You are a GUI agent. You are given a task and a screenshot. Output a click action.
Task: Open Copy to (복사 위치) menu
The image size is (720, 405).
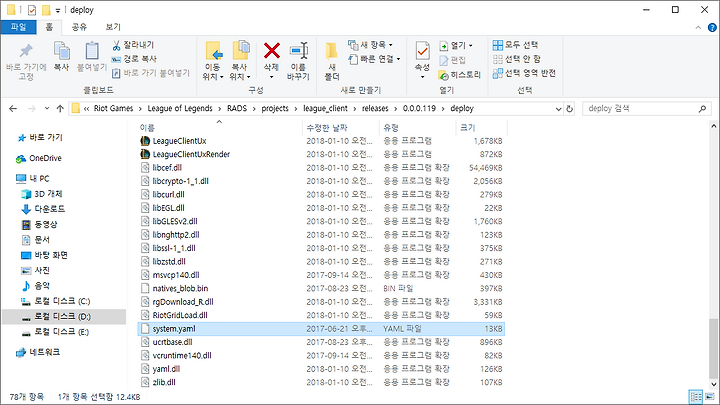tap(240, 61)
